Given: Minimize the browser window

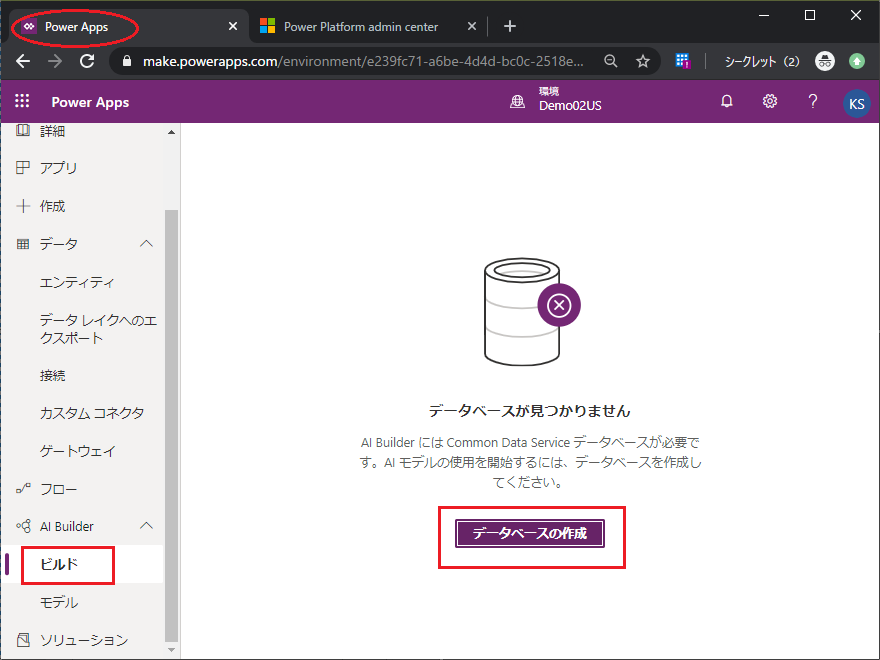Looking at the screenshot, I should point(763,15).
